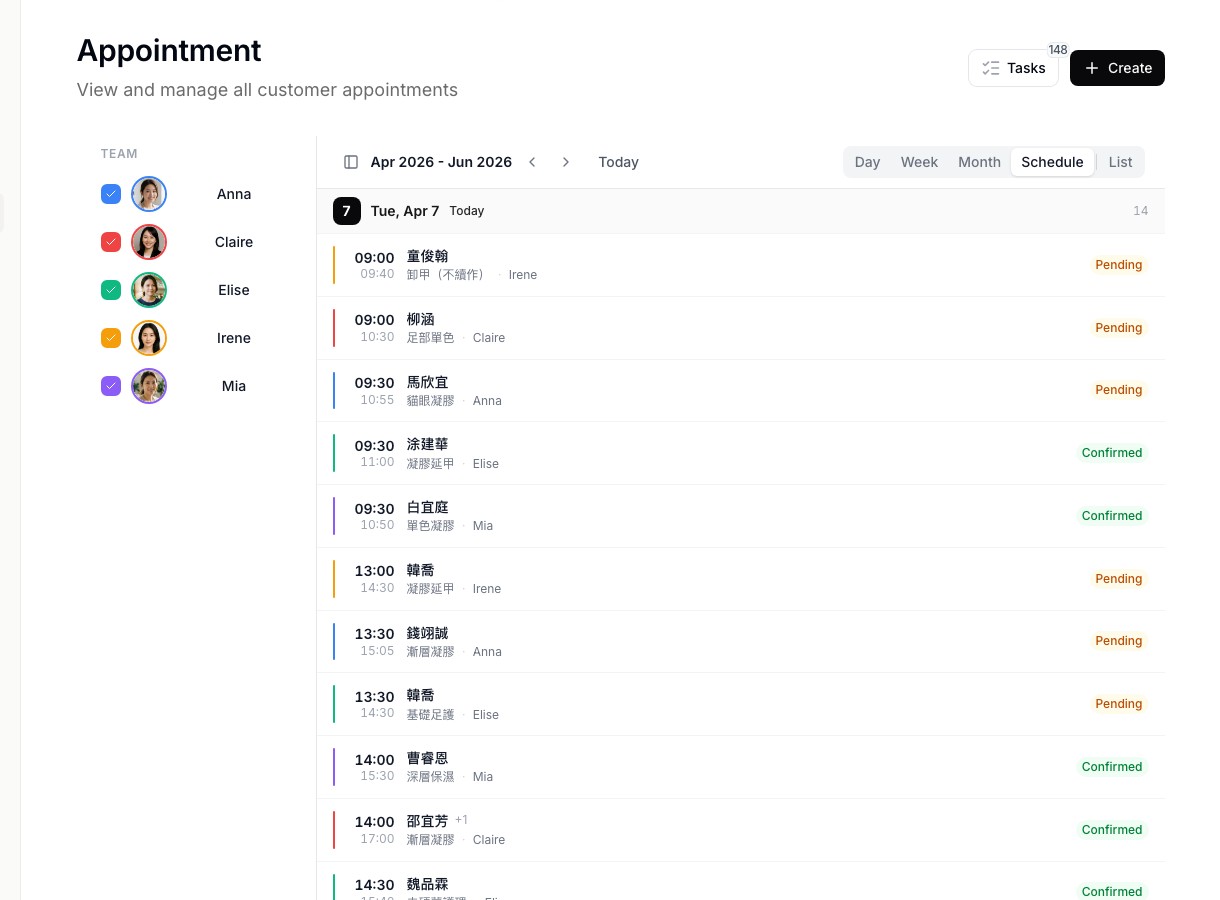Expand the +1 indicator on 邵宜芳's appointment

[461, 819]
